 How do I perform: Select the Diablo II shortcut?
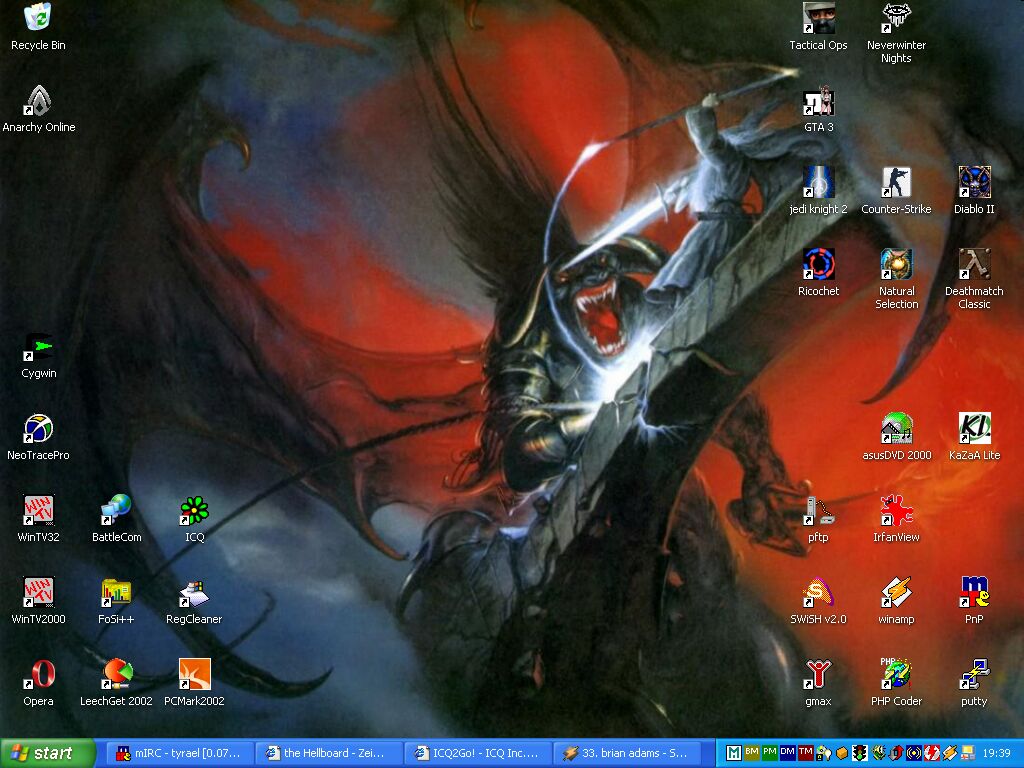[x=974, y=183]
